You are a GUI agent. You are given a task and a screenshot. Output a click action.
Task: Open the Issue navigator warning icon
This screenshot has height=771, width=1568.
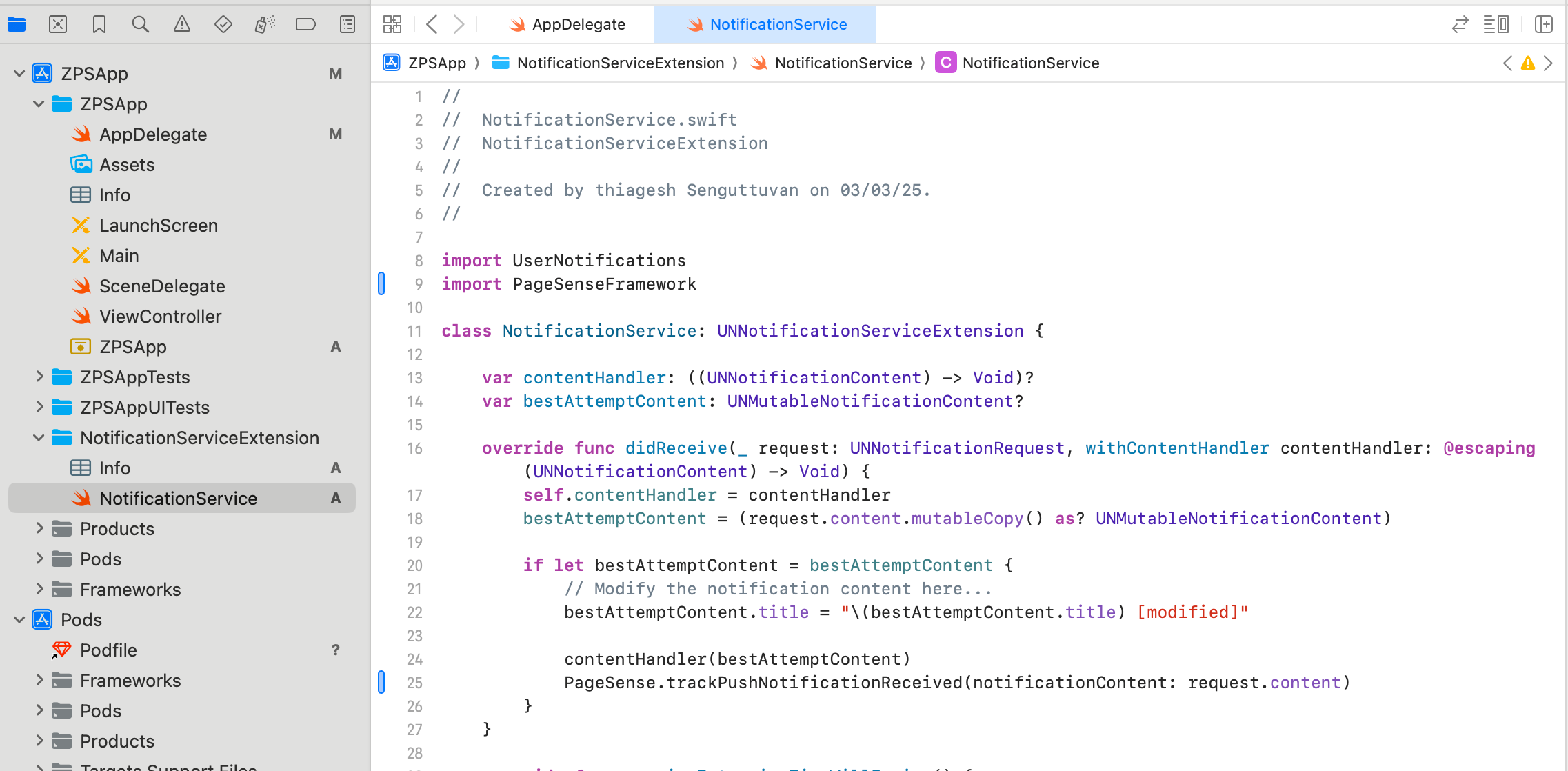[182, 25]
